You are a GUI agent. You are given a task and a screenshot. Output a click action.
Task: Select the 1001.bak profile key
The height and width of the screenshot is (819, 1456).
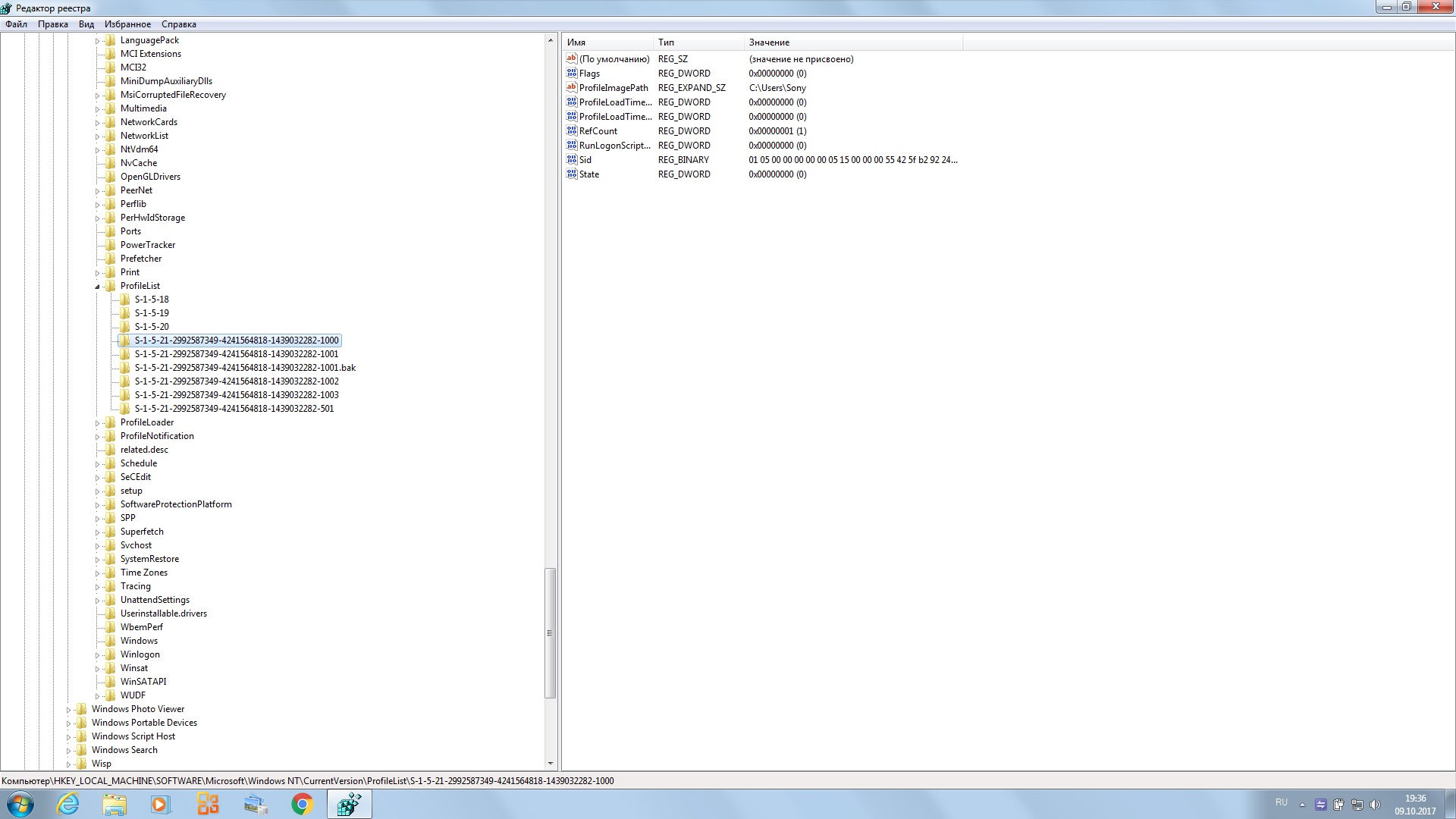(245, 368)
